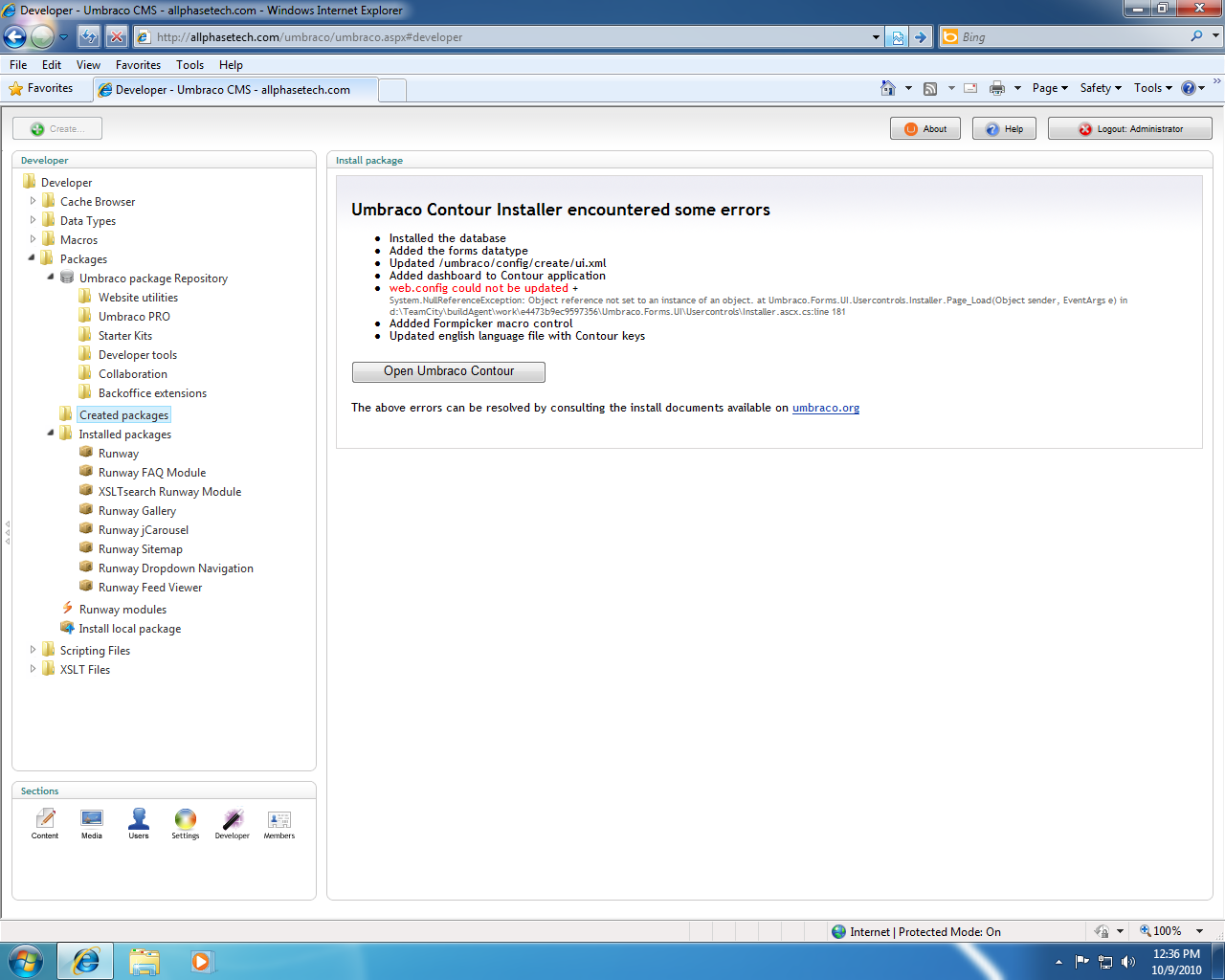Click the Umbraco package Repository database icon
This screenshot has height=980, width=1225.
67,278
